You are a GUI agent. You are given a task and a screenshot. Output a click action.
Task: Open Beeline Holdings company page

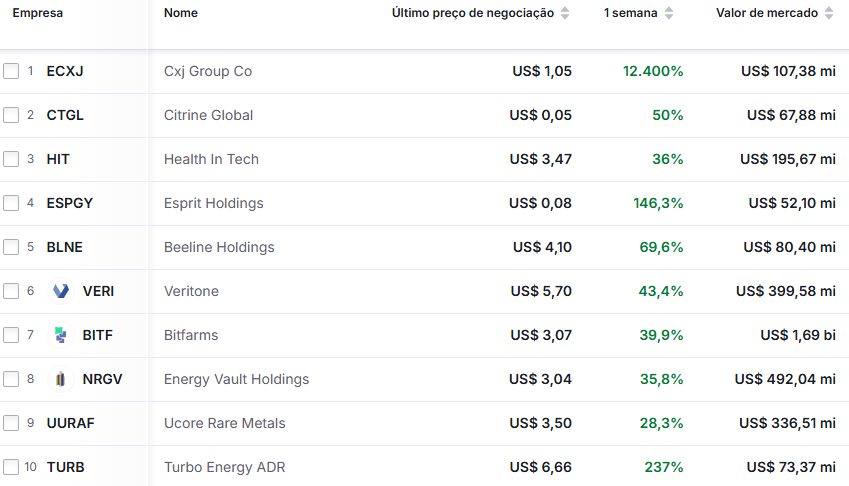(x=219, y=247)
